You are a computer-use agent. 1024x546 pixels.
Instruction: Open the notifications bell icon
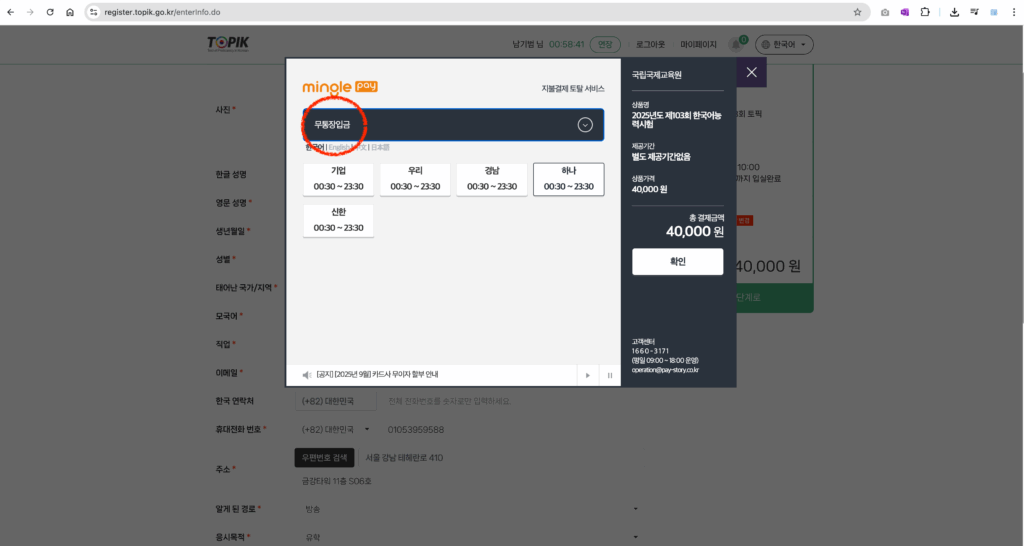736,44
